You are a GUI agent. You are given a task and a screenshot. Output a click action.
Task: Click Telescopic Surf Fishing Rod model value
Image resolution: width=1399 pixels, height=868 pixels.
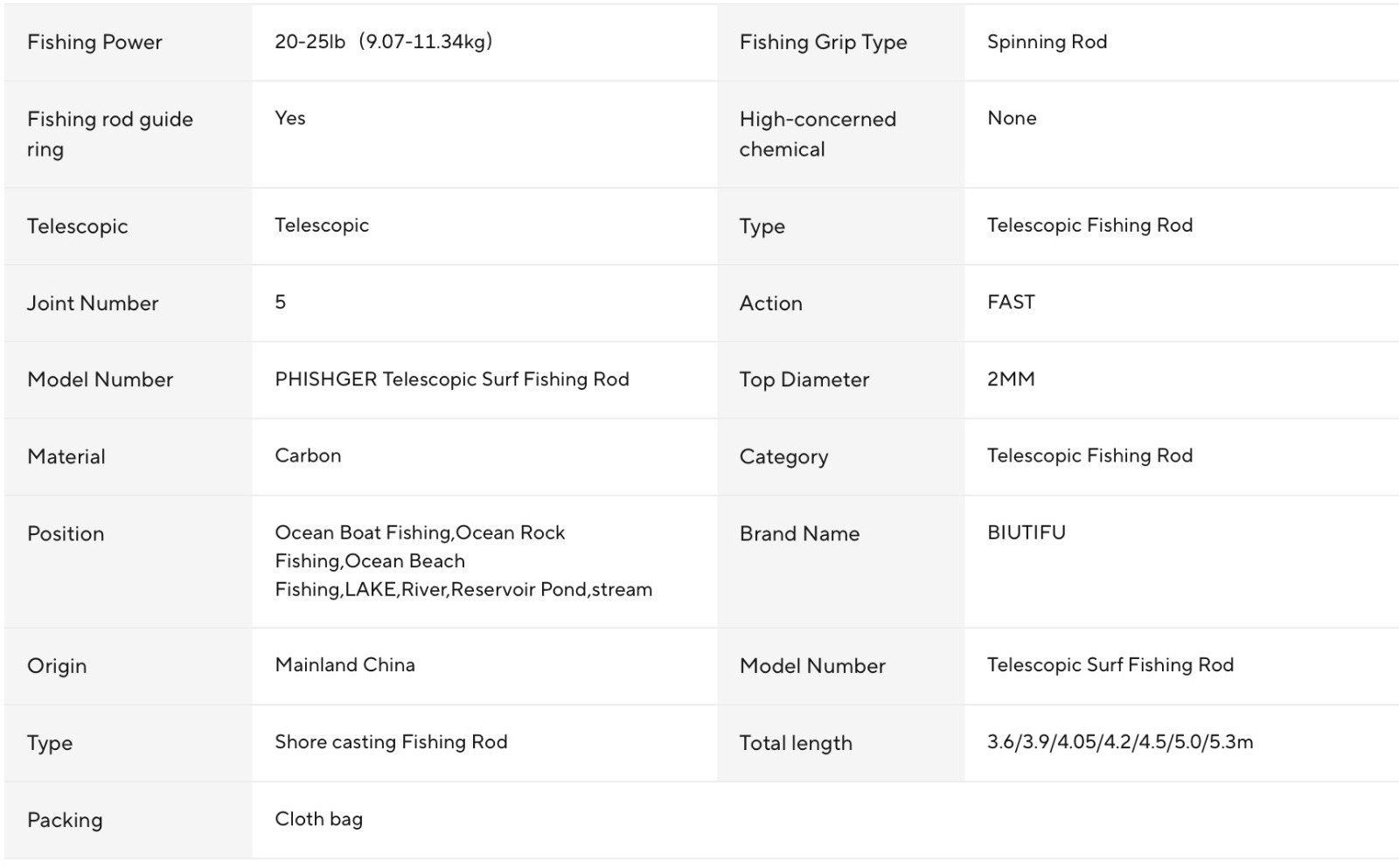1110,664
